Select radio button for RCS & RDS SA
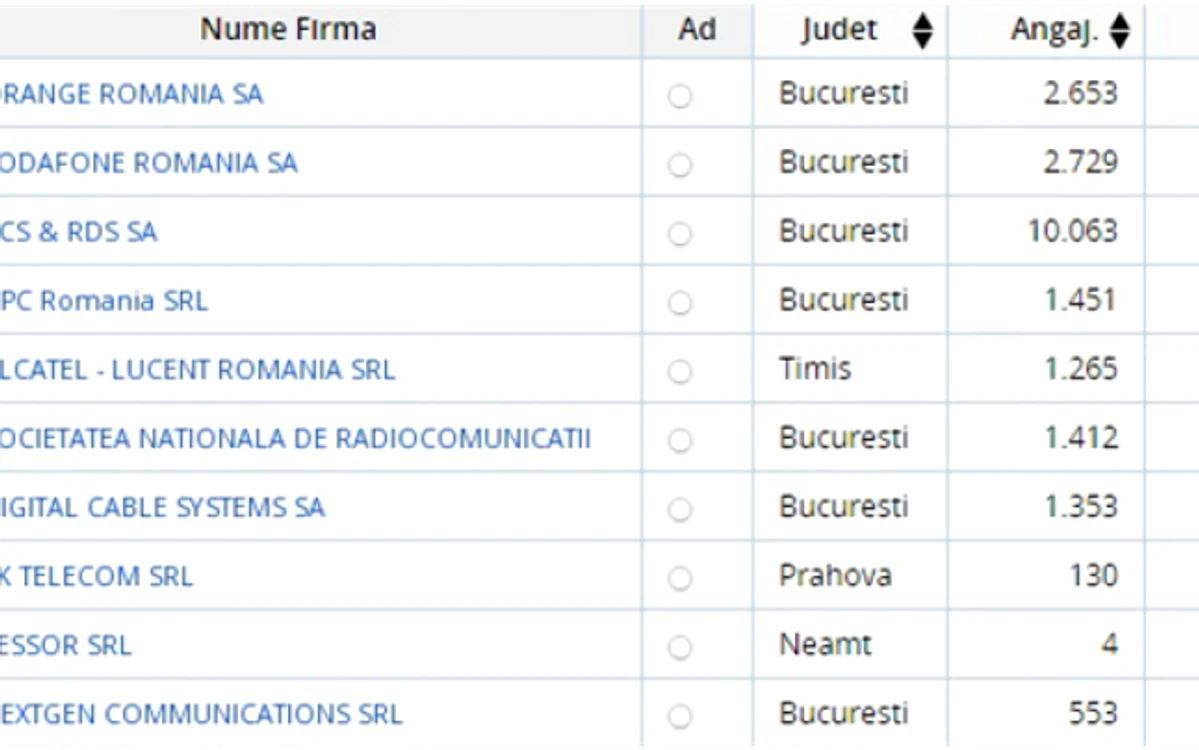1199x750 pixels. pyautogui.click(x=680, y=234)
